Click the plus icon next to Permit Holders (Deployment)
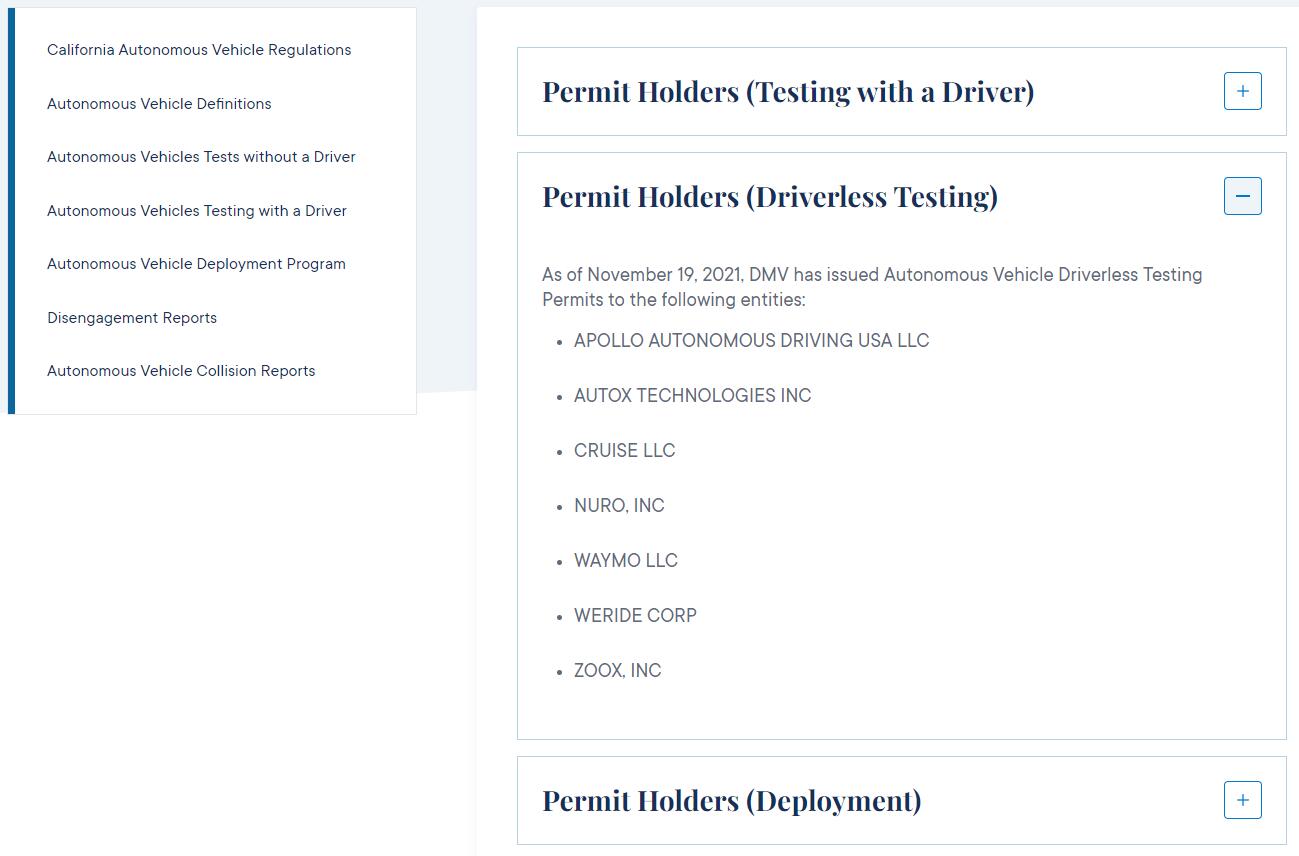The image size is (1299, 856). pos(1242,800)
